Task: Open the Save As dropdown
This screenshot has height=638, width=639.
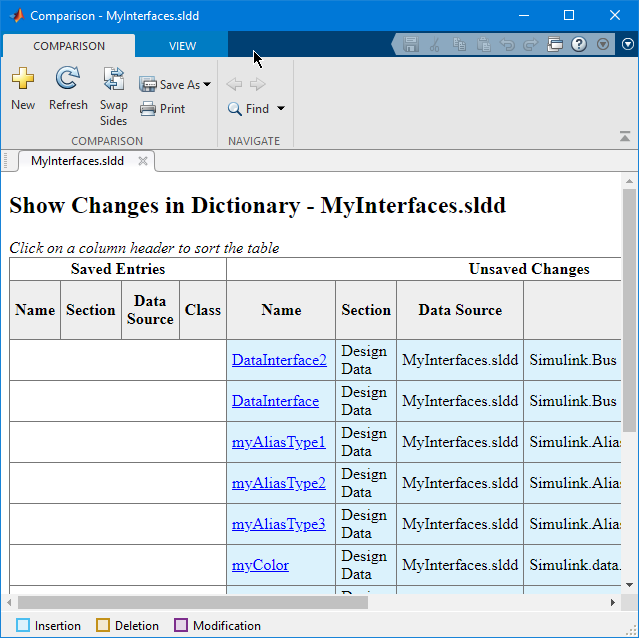Action: click(207, 85)
